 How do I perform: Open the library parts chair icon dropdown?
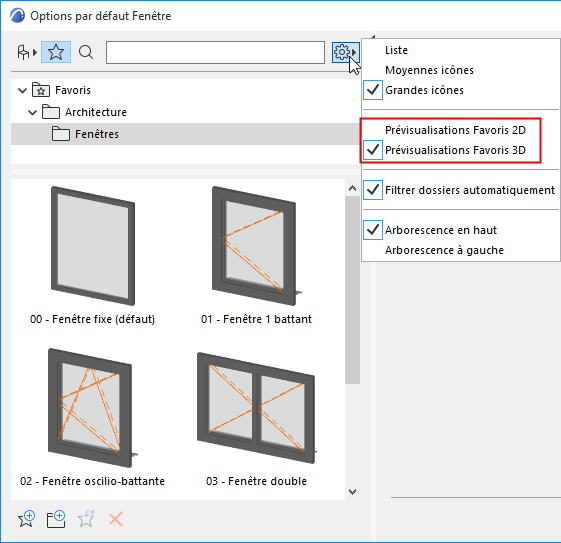(27, 52)
